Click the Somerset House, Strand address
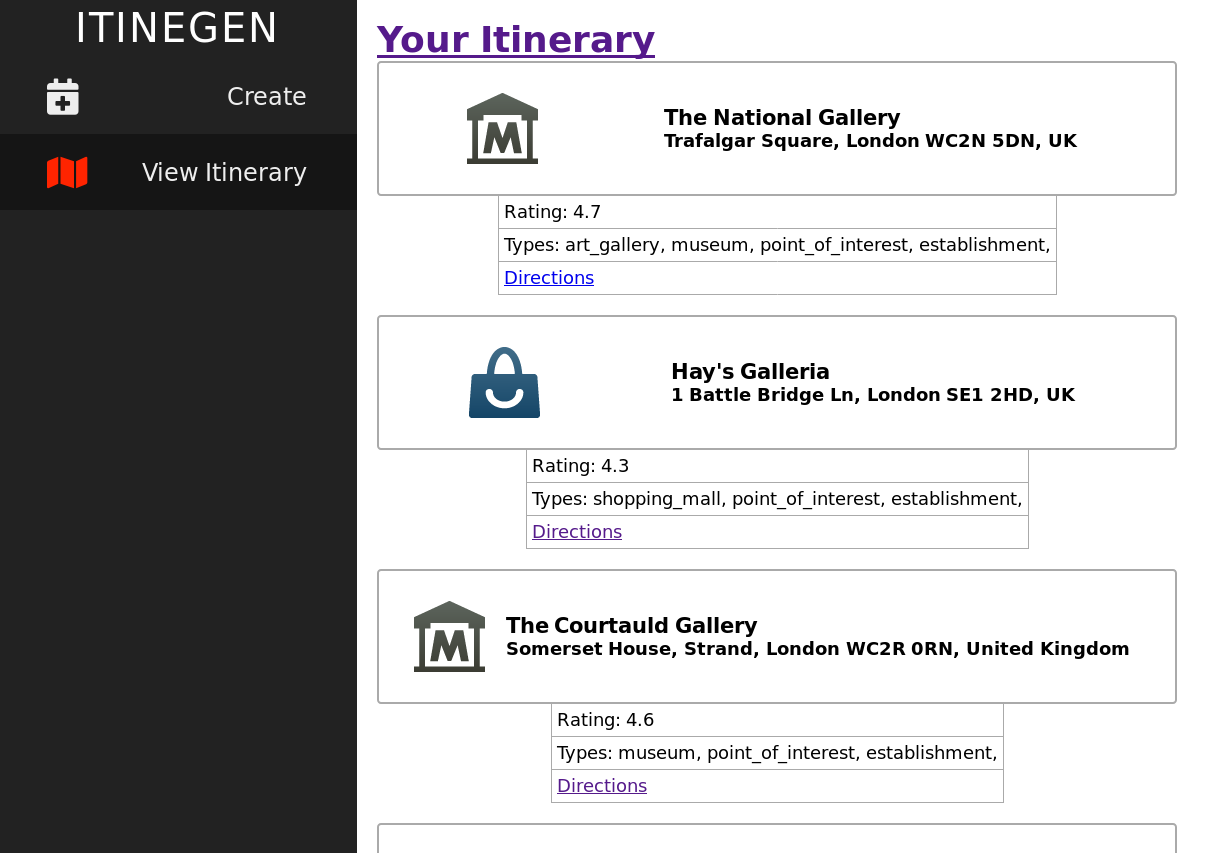1209x853 pixels. point(817,649)
